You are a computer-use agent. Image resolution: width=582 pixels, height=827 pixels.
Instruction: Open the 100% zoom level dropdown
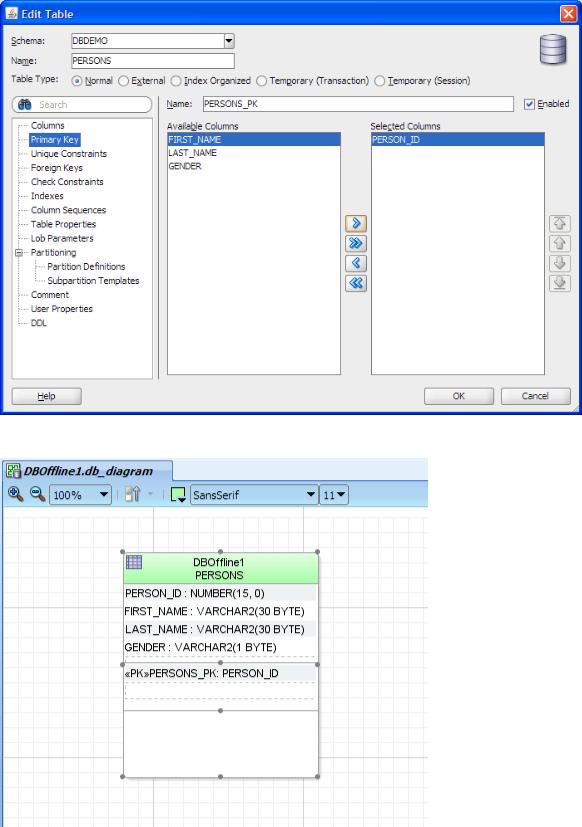tap(104, 495)
